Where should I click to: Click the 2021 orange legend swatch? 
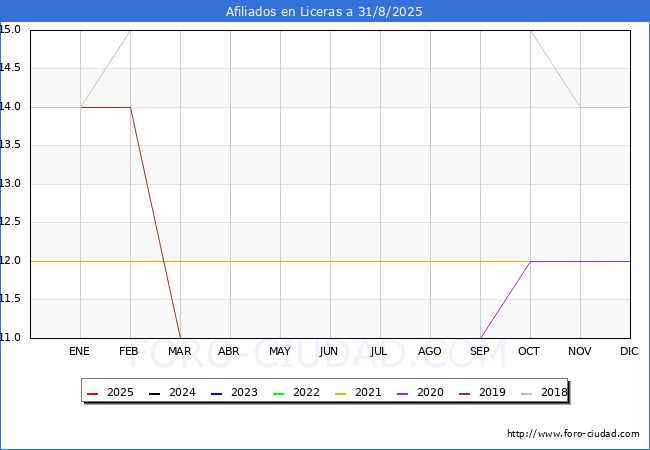coord(340,393)
